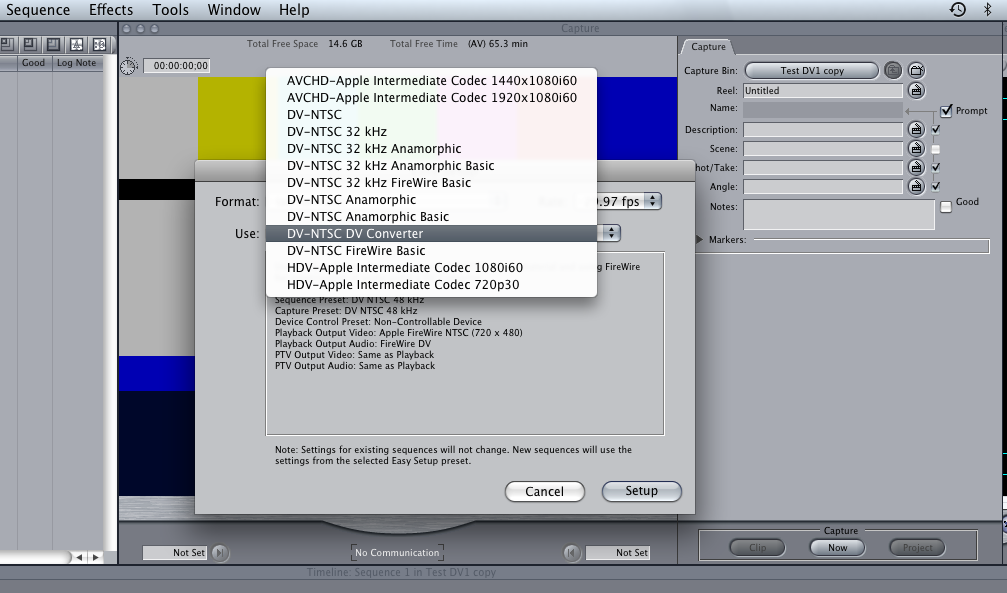Open the Window menu
Screen dimensions: 1007x593
(x=234, y=10)
